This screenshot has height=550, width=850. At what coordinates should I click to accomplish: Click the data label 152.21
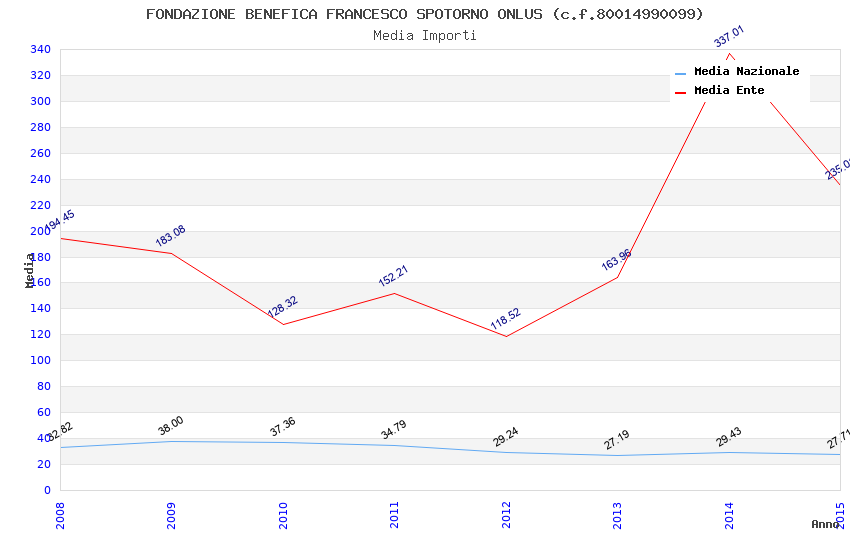point(393,276)
